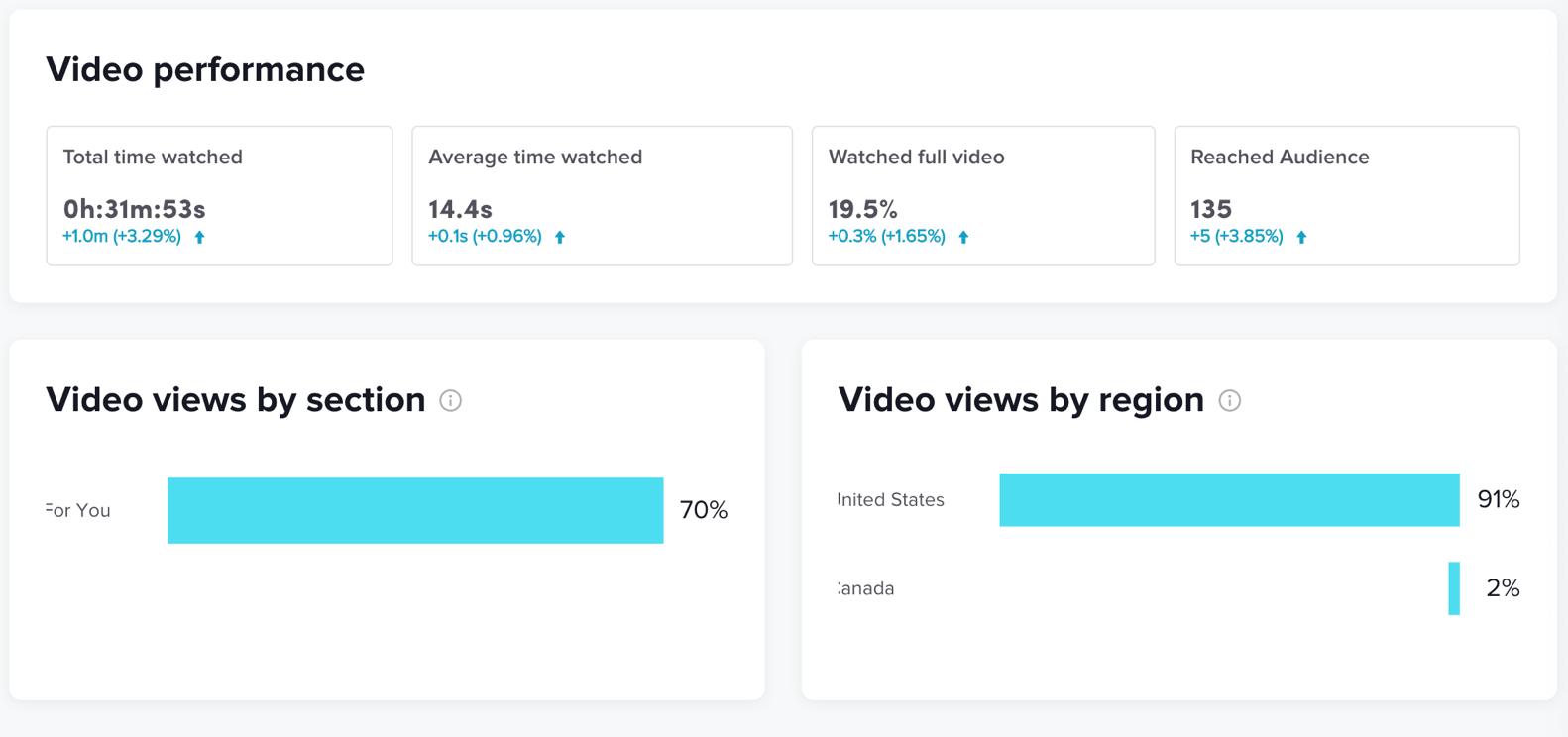Click the United States region label
The height and width of the screenshot is (737, 1568).
[x=891, y=500]
